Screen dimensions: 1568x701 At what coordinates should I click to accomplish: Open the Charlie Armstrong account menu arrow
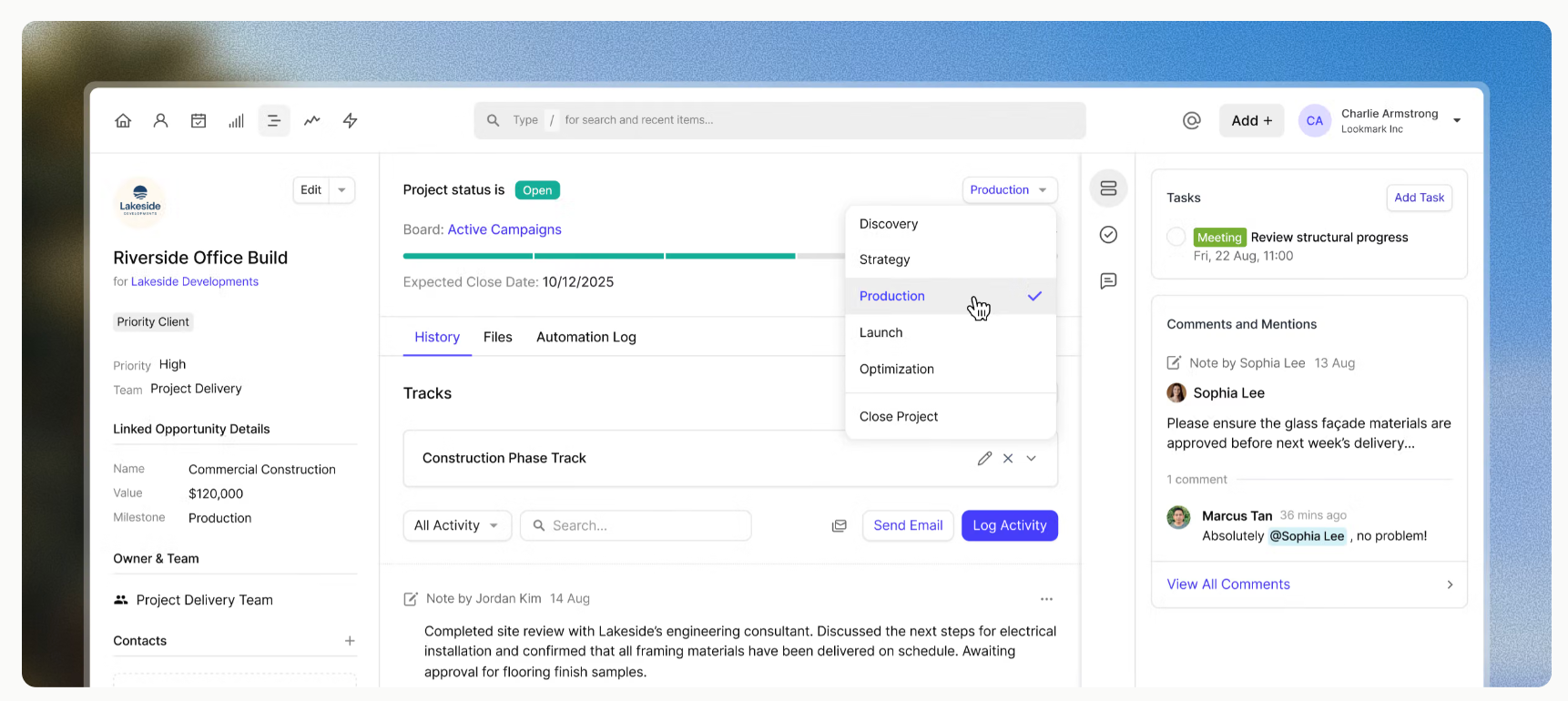1457,120
